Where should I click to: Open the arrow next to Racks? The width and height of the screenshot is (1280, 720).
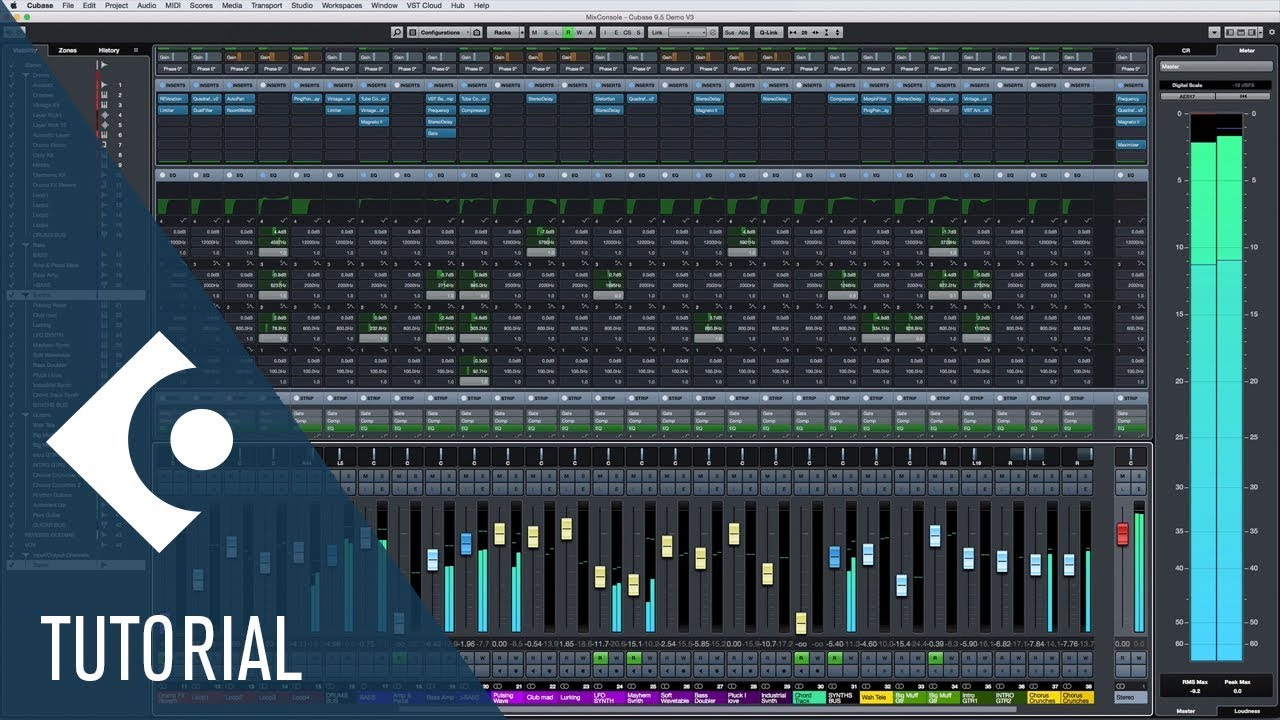pyautogui.click(x=522, y=32)
